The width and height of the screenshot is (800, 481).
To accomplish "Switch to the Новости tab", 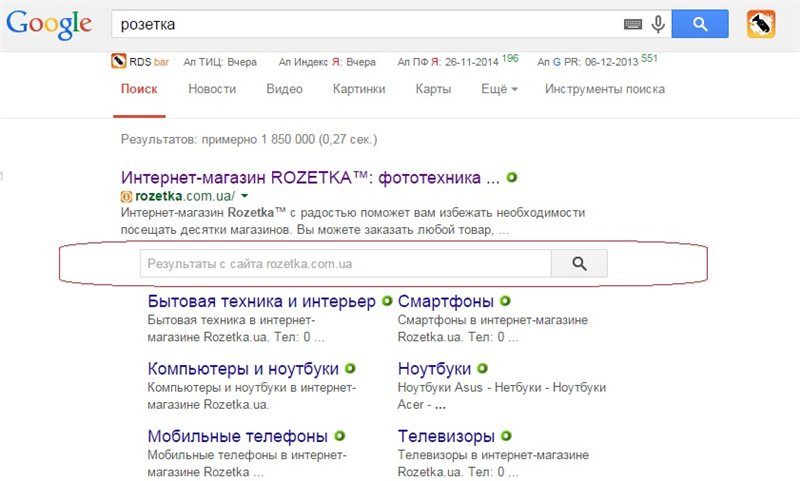I will coord(212,89).
